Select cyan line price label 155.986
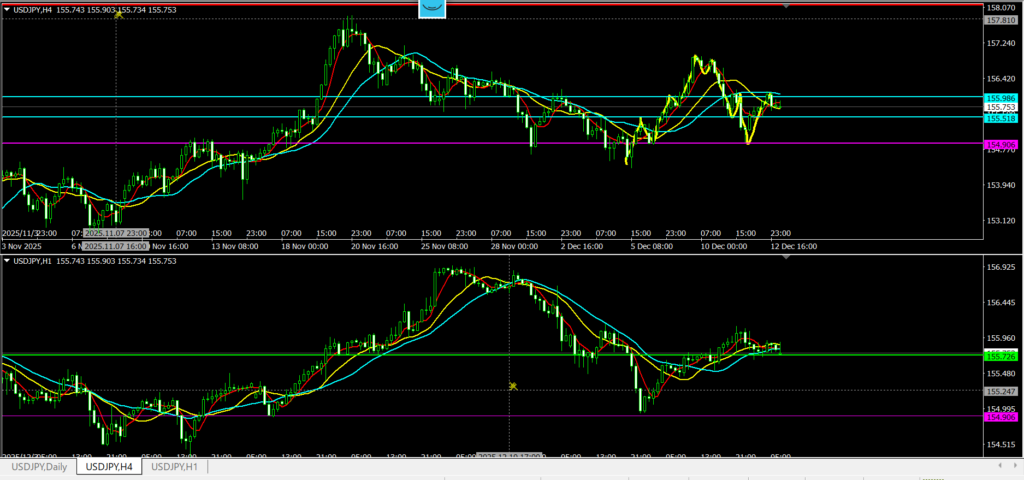The width and height of the screenshot is (1024, 480). (1001, 98)
